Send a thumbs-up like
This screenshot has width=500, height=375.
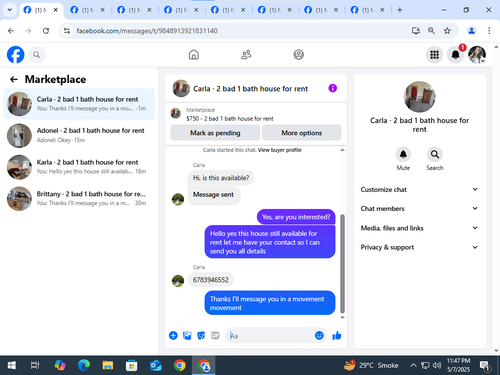click(x=337, y=335)
